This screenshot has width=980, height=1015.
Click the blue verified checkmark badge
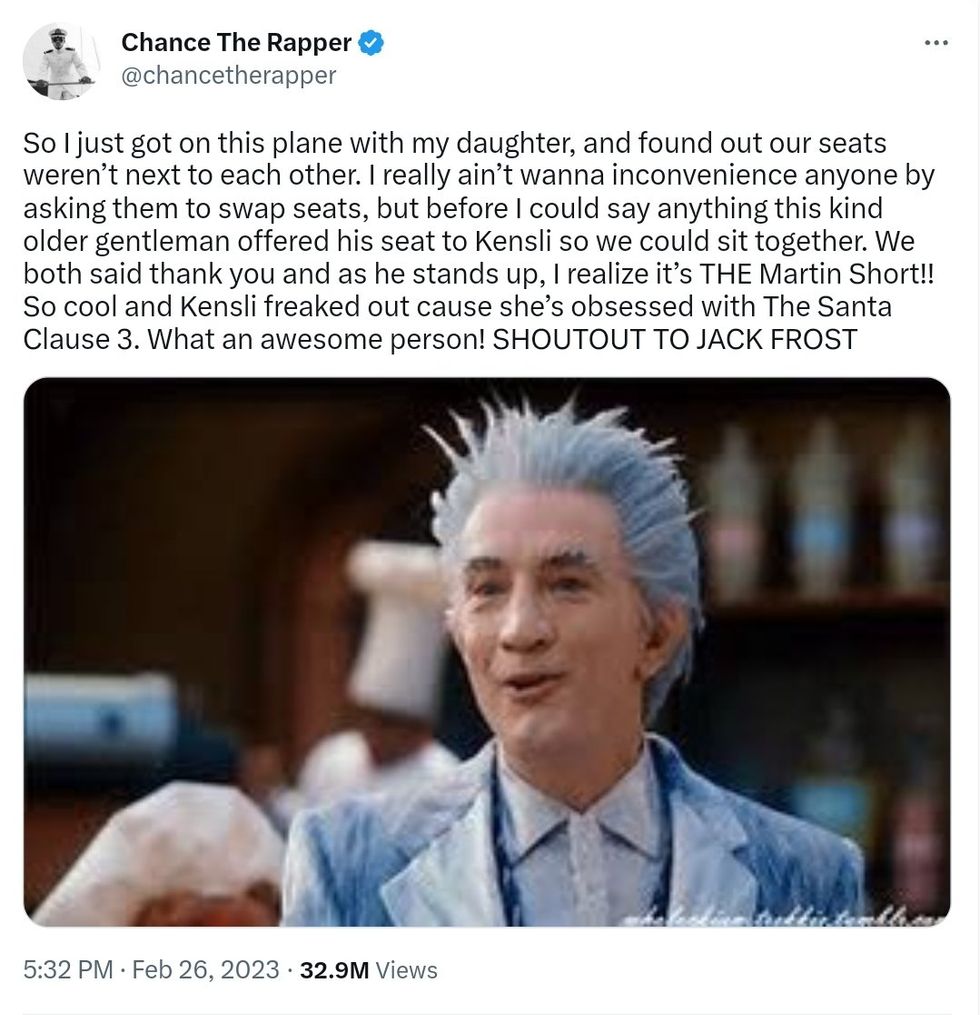(x=371, y=43)
